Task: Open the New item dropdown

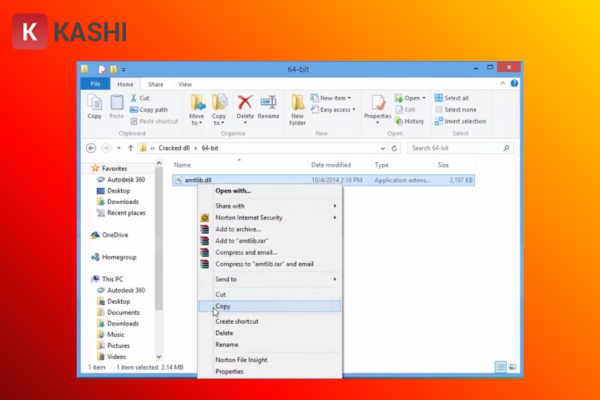Action: (331, 98)
